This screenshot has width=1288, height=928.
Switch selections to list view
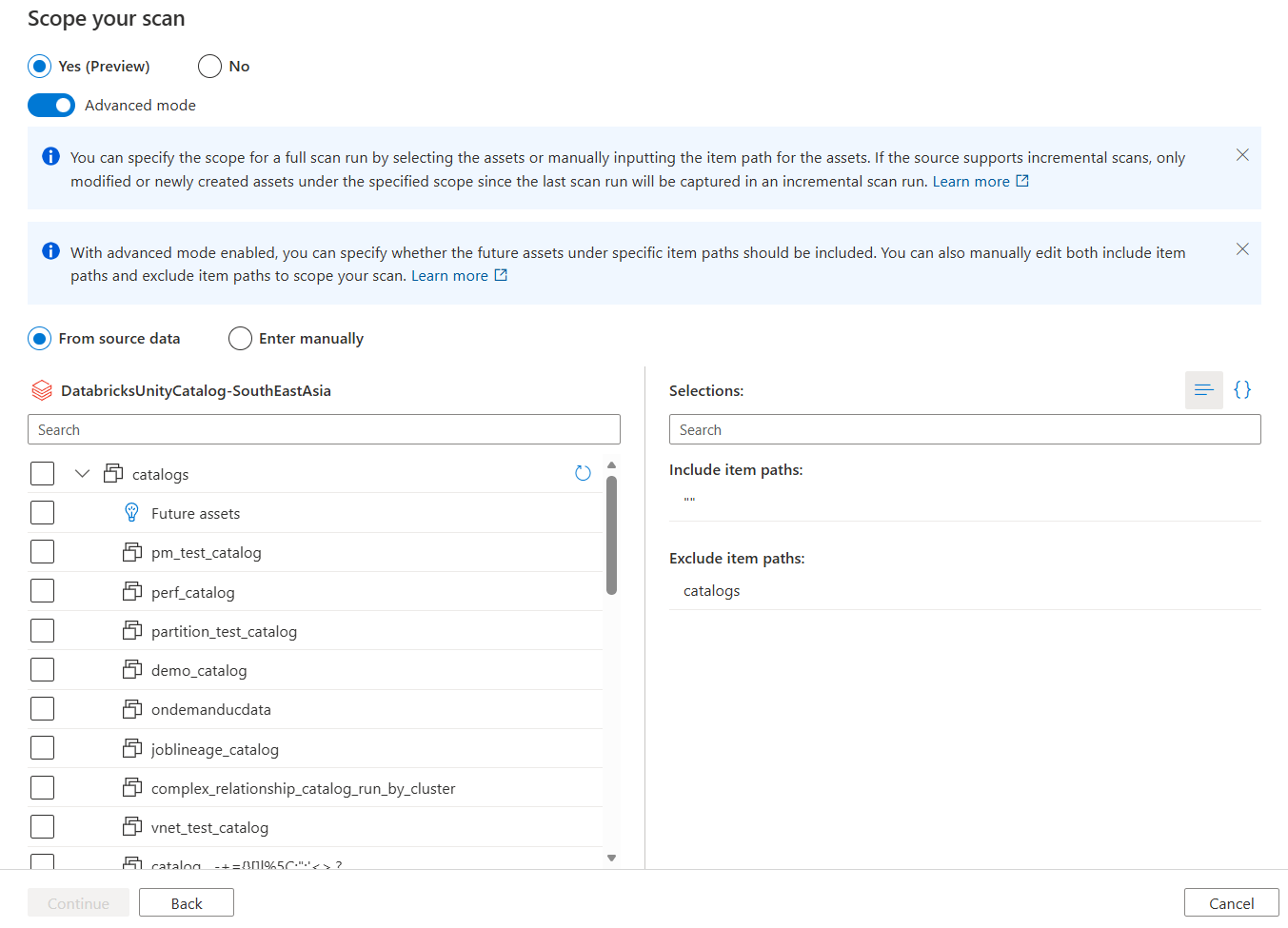coord(1203,390)
